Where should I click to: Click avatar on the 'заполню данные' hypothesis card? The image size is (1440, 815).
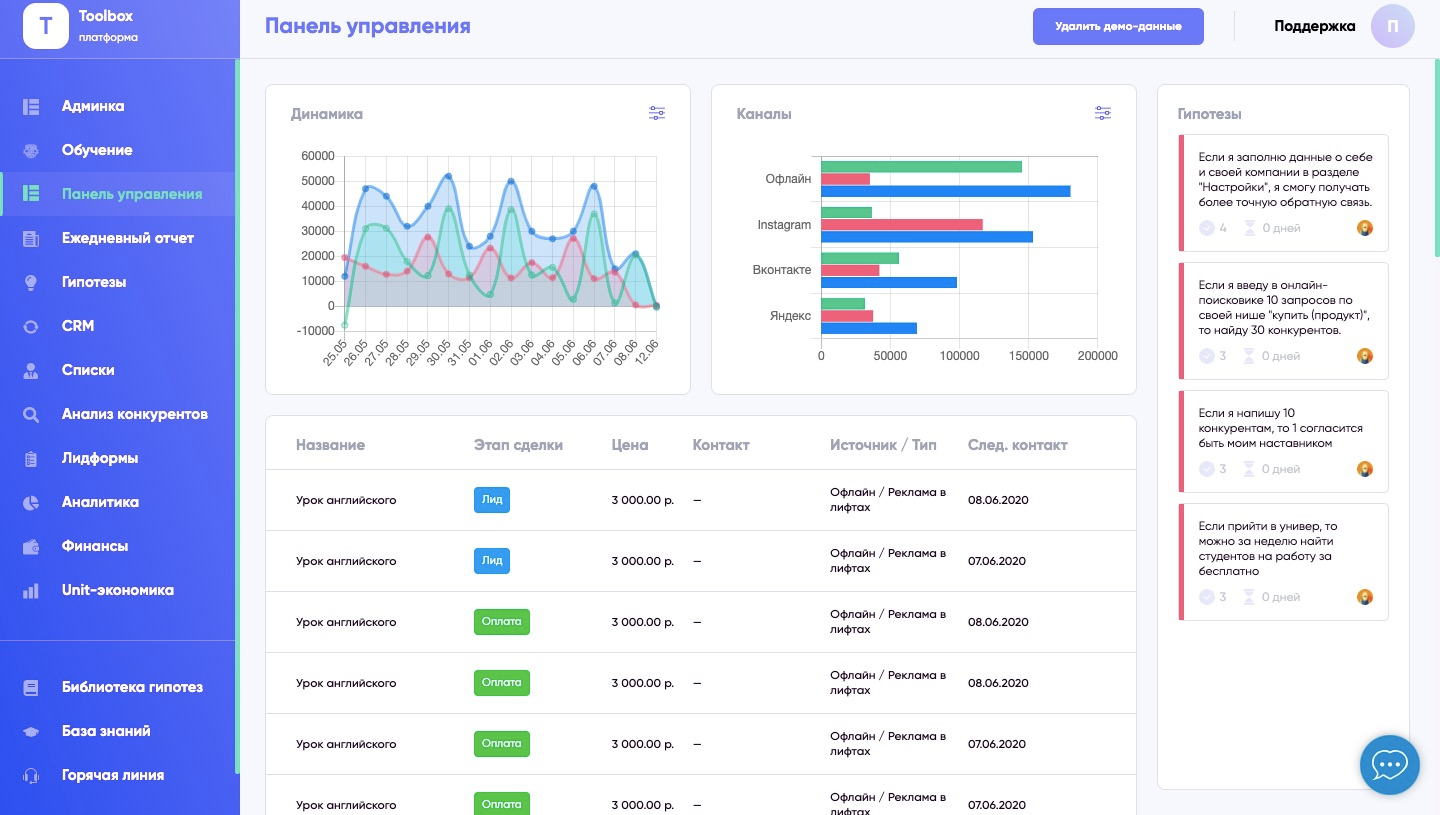point(1365,228)
